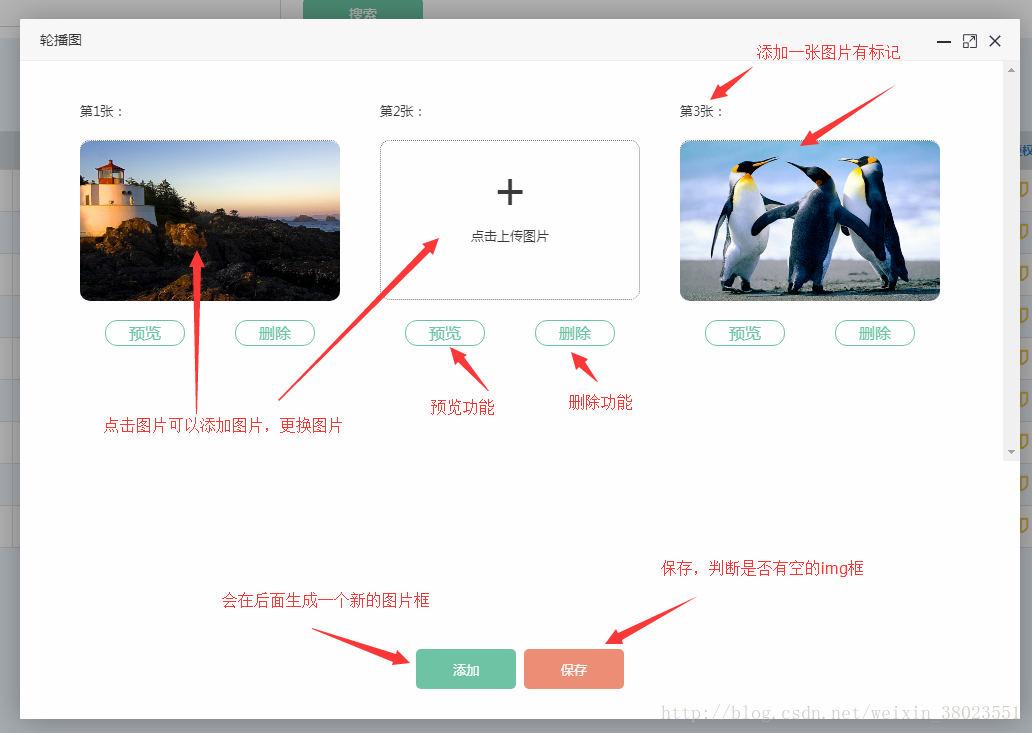Delete the first lighthouse image
The height and width of the screenshot is (733, 1032).
pyautogui.click(x=274, y=333)
